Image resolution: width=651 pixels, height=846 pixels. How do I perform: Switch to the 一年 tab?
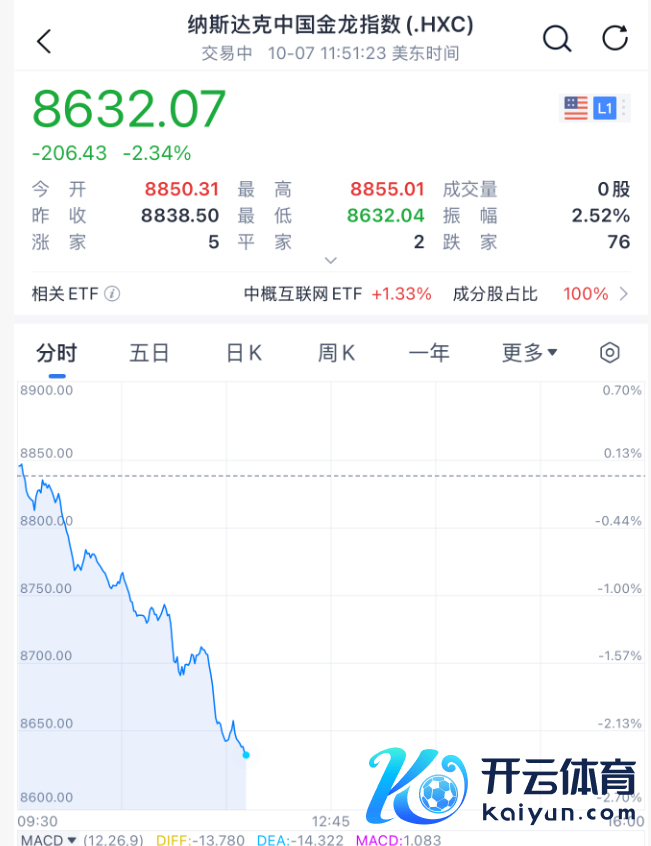(429, 352)
